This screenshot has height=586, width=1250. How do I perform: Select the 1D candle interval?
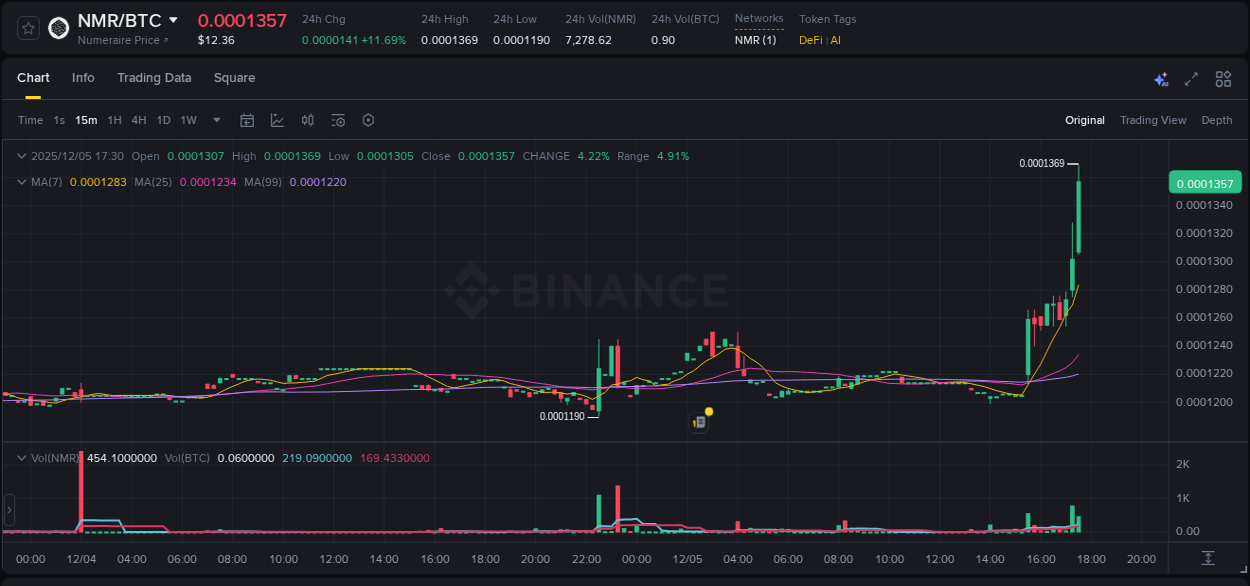[163, 120]
